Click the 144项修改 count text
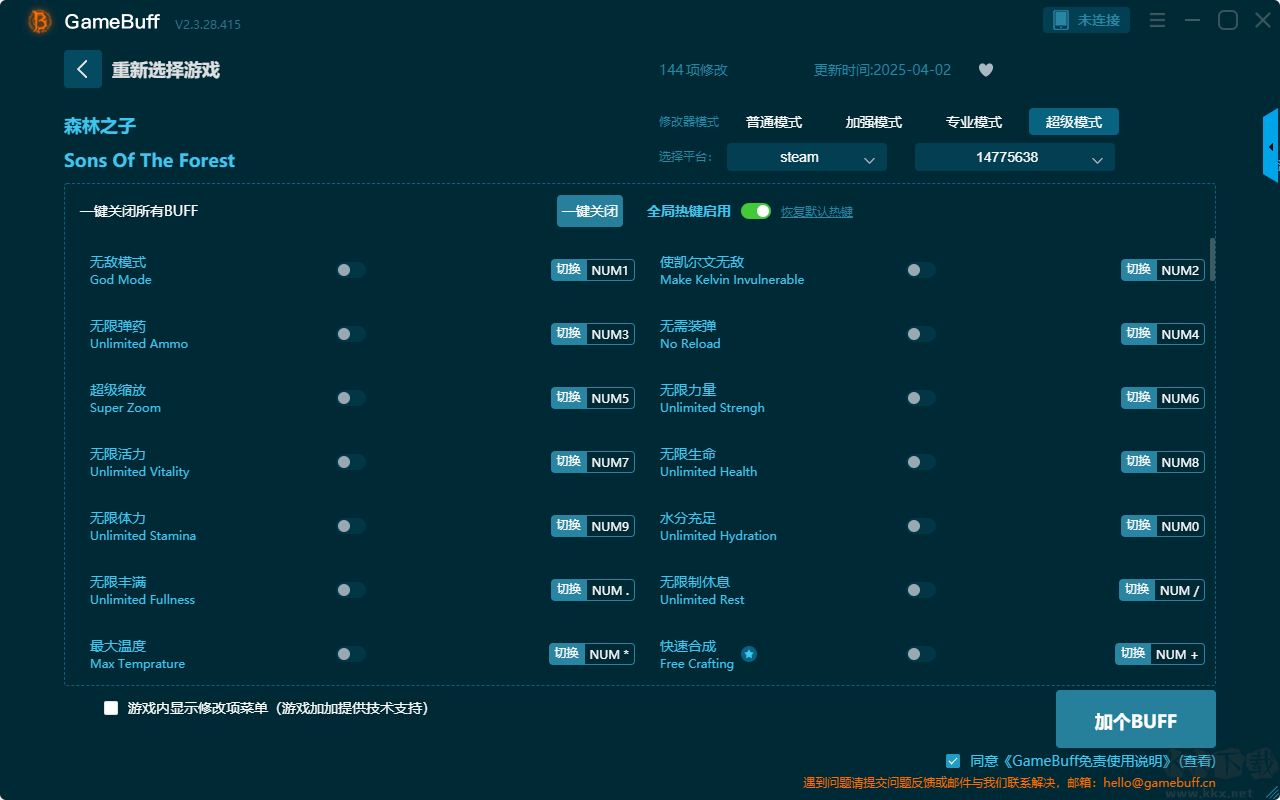This screenshot has width=1280, height=800. click(x=694, y=70)
